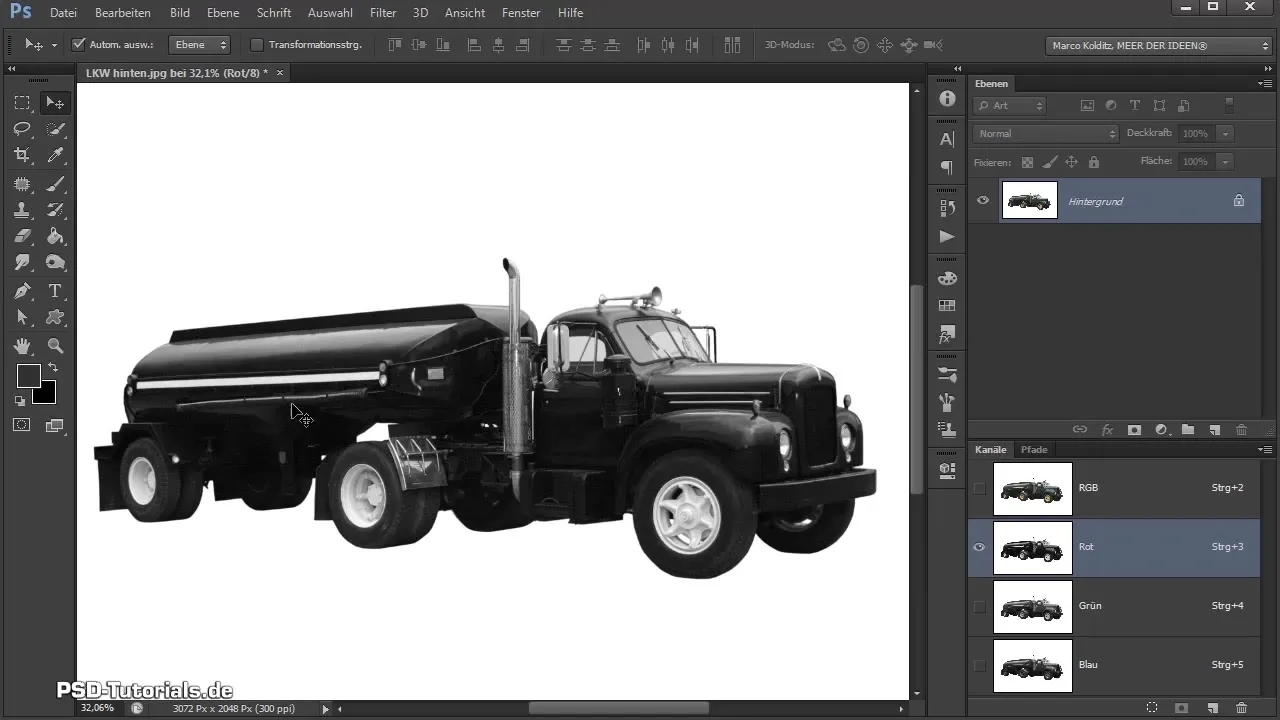This screenshot has height=720, width=1280.
Task: Open the Info panel icon
Action: pos(947,99)
